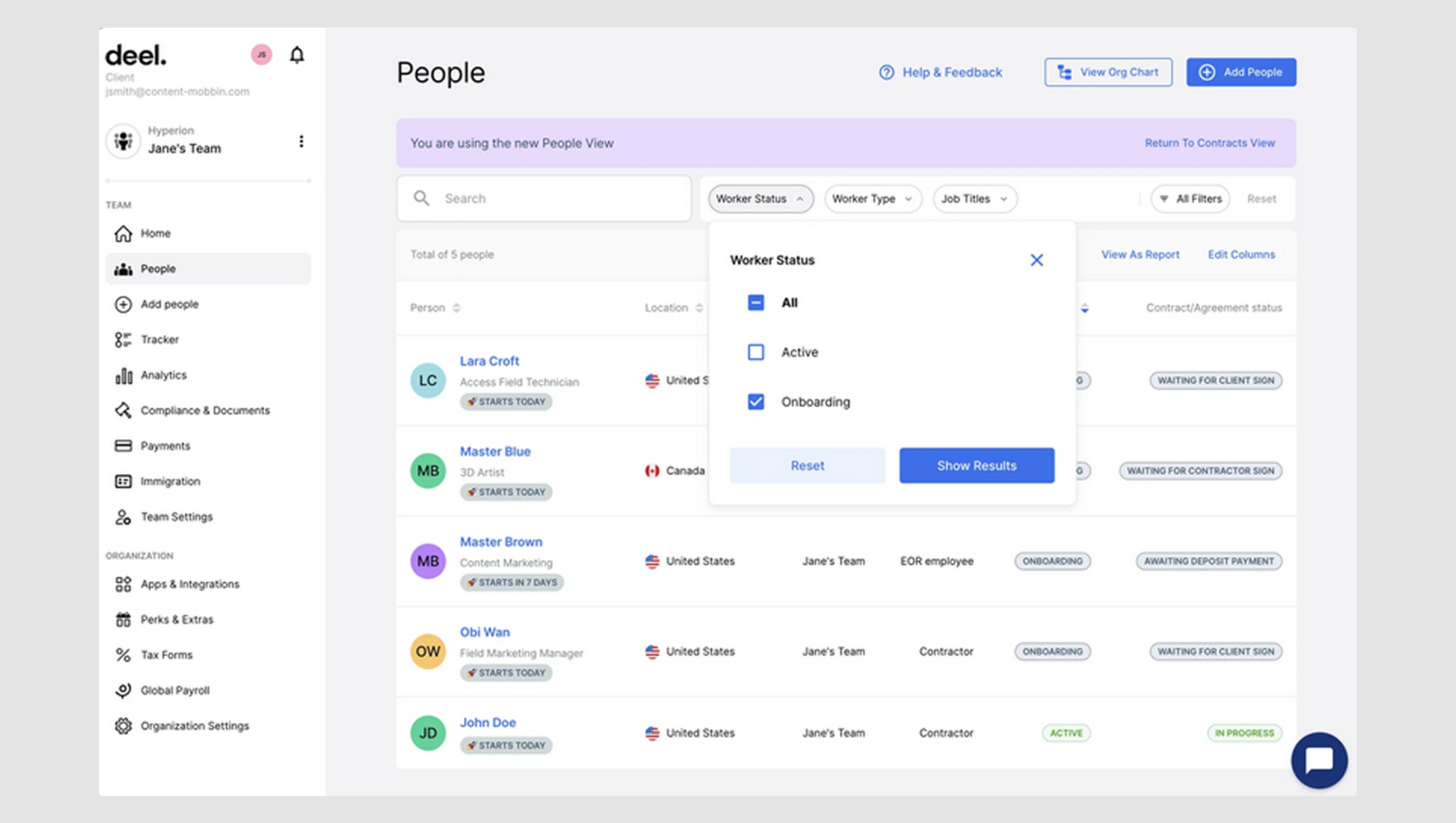
Task: Click John Doe's Active status badge
Action: [x=1066, y=733]
